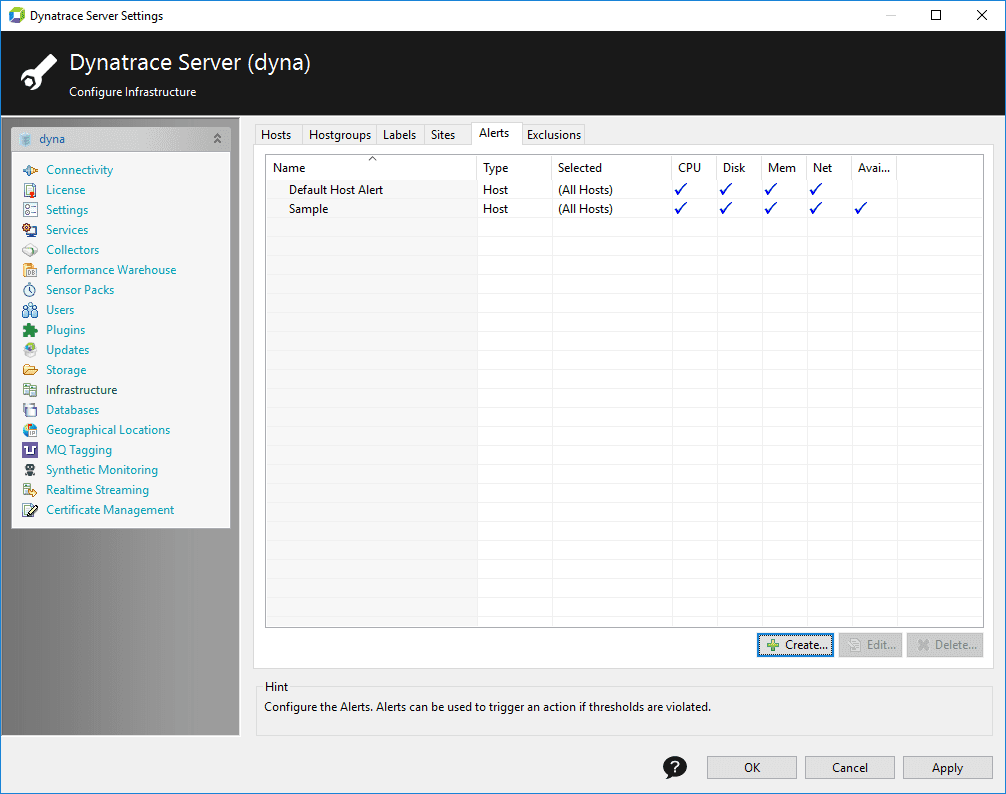Click the Certificate Management icon

tap(30, 510)
